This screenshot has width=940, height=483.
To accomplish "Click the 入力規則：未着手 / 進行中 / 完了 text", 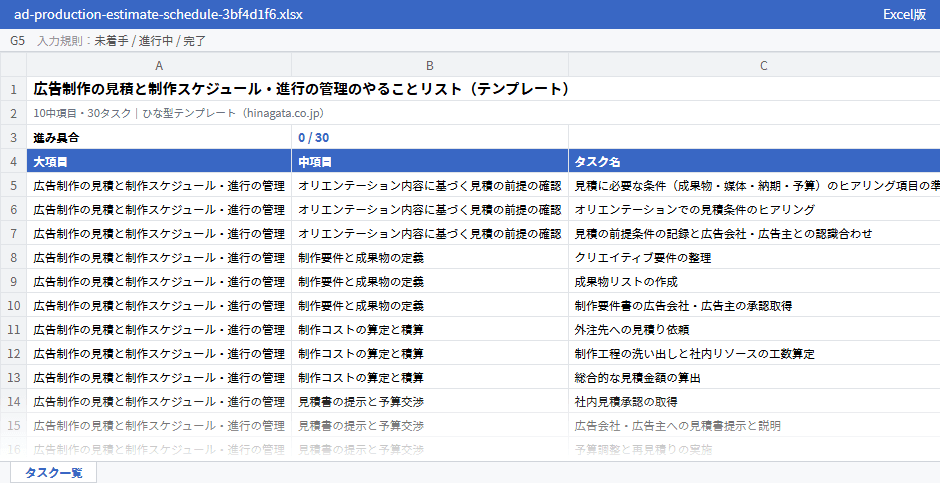I will click(x=122, y=41).
